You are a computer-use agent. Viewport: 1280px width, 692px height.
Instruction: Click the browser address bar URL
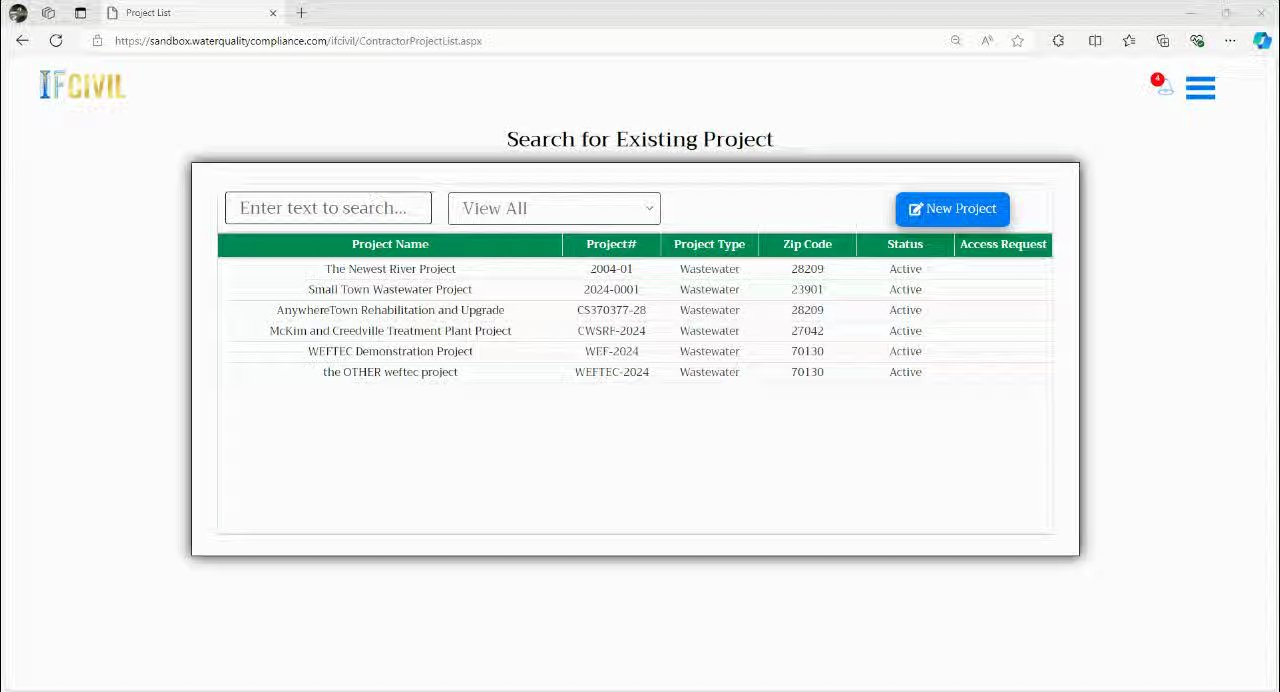click(298, 41)
